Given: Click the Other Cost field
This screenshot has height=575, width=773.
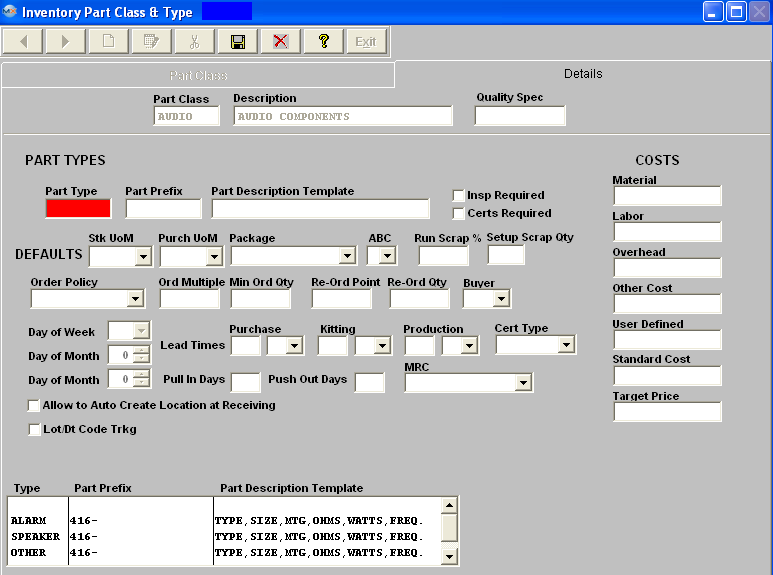Looking at the screenshot, I should [x=668, y=304].
